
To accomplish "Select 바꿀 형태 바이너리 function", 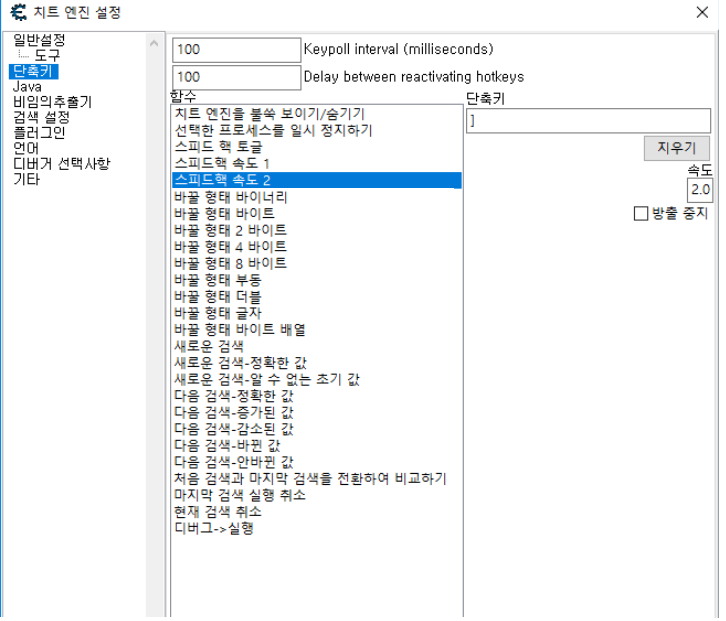I will click(x=319, y=199).
